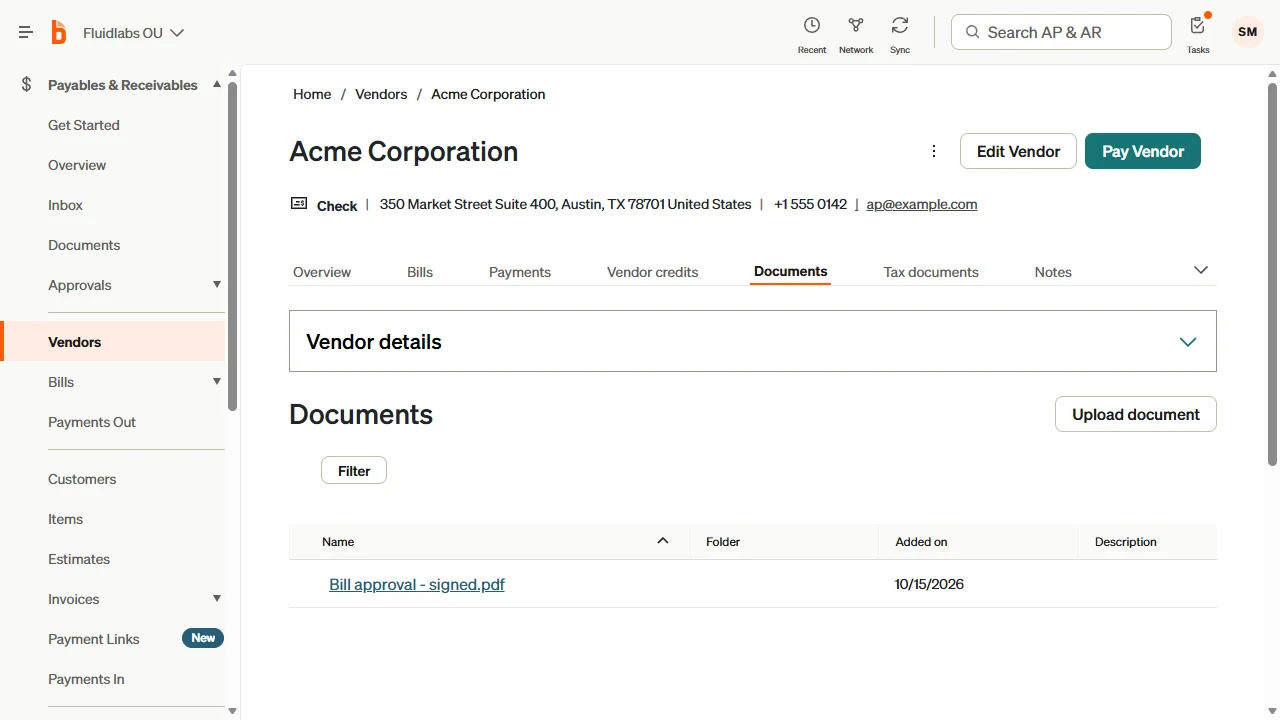Click the Edit Vendor button
This screenshot has width=1280, height=720.
point(1018,151)
